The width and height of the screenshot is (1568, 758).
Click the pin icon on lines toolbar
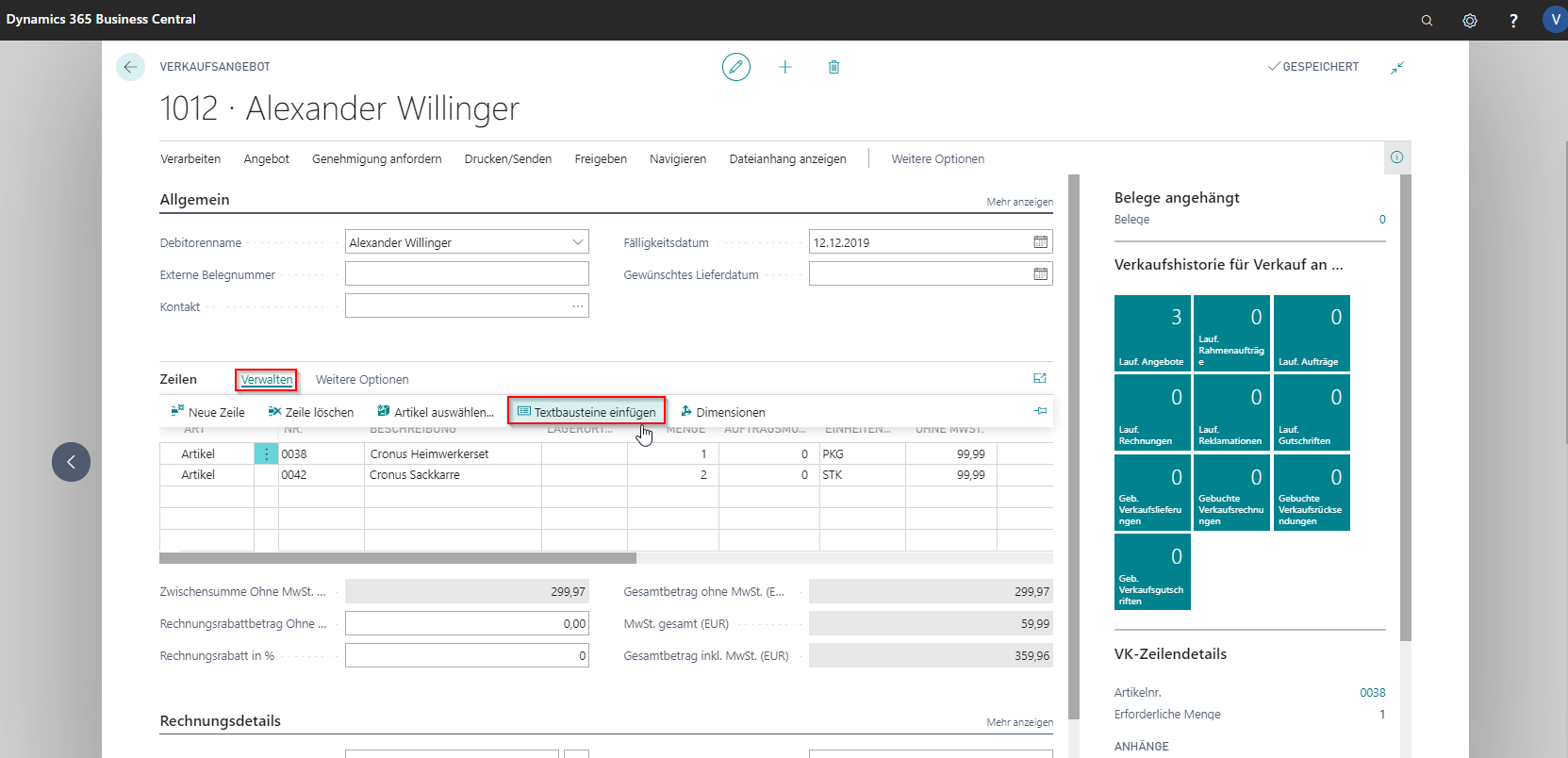(1040, 411)
